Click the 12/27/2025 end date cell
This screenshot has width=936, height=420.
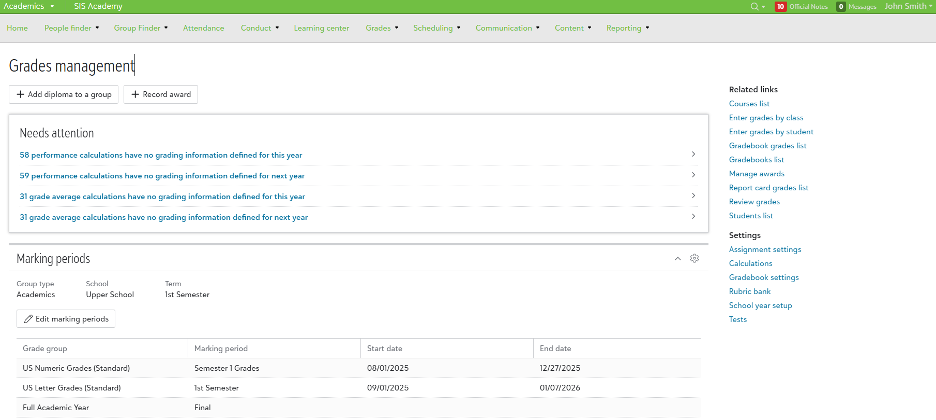click(617, 368)
